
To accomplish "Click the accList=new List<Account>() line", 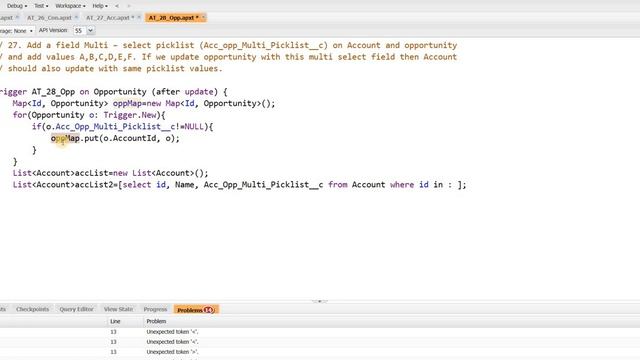I will (110, 173).
